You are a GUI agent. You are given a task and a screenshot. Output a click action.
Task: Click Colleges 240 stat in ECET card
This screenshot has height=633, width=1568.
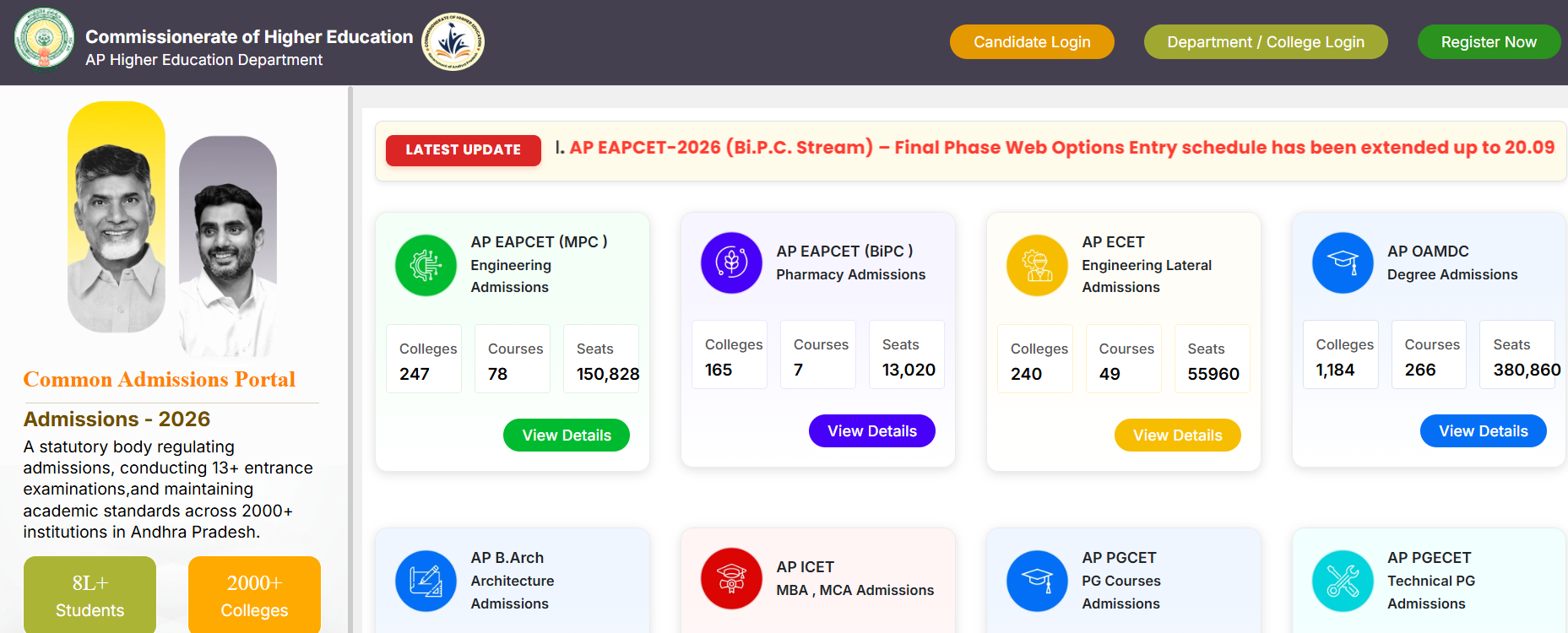tap(1035, 359)
